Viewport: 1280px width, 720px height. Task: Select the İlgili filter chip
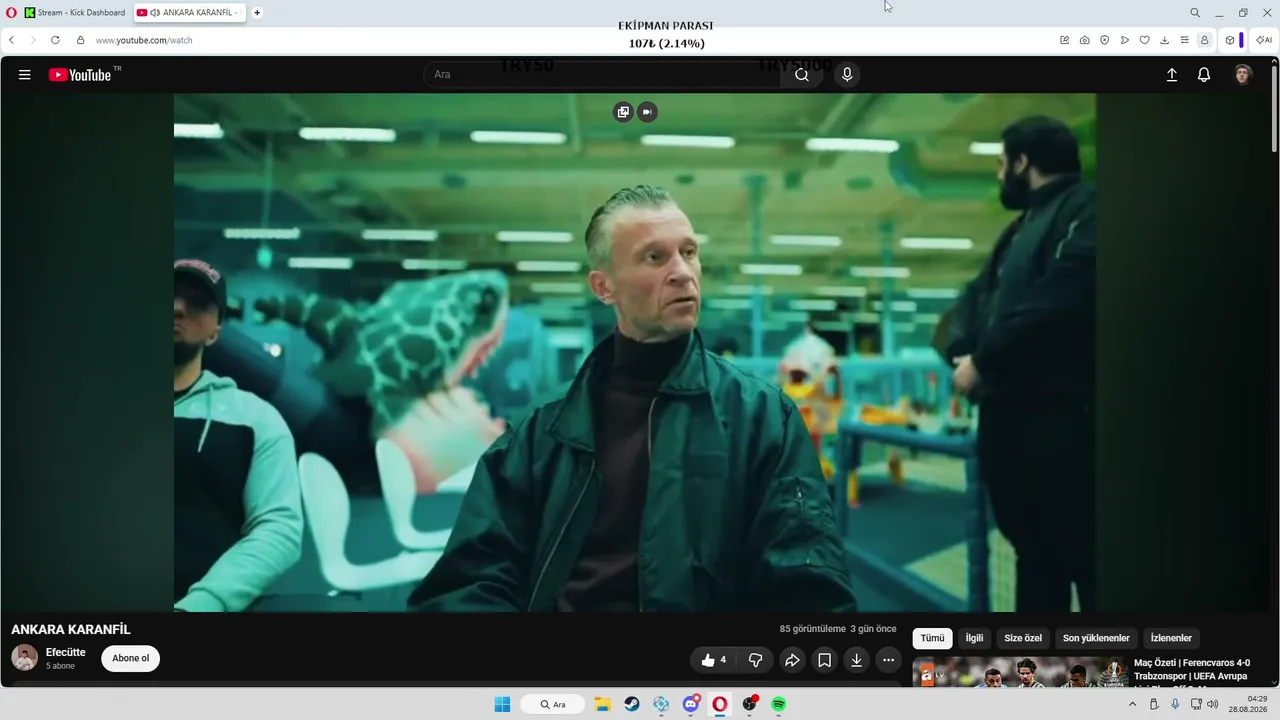click(x=974, y=638)
